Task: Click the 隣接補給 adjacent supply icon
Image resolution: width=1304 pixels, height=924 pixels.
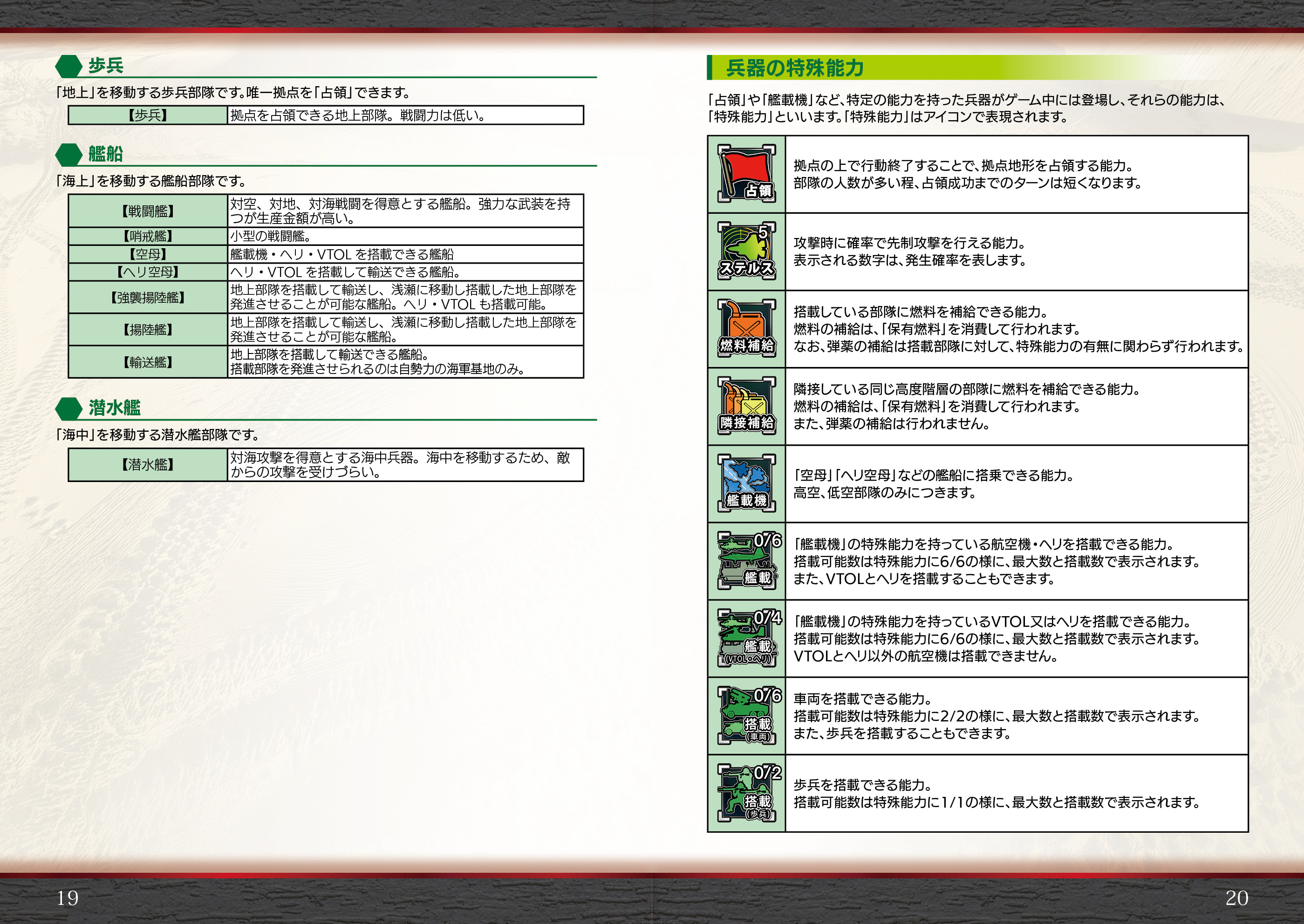Action: click(746, 406)
